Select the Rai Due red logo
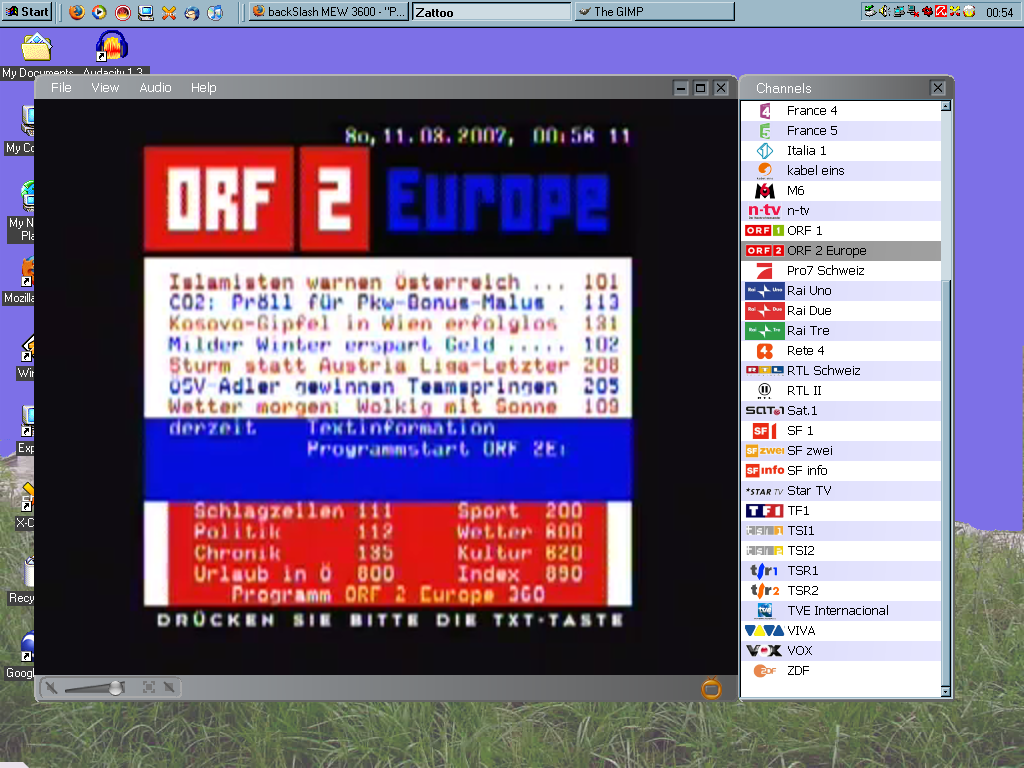1024x768 pixels. [765, 311]
